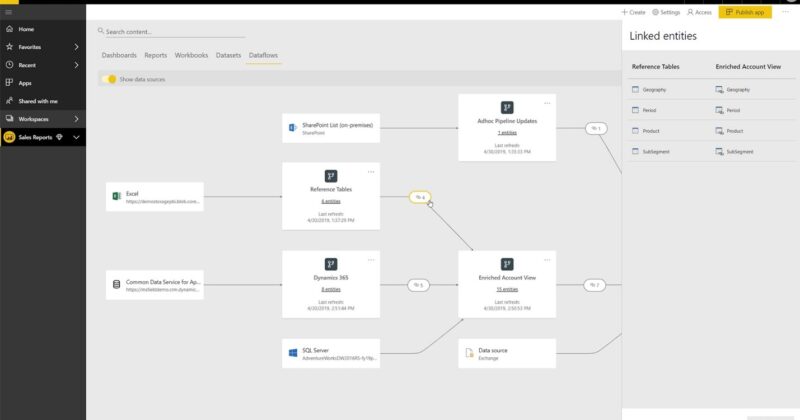
Task: Switch to the Dashboards tab
Action: [119, 55]
